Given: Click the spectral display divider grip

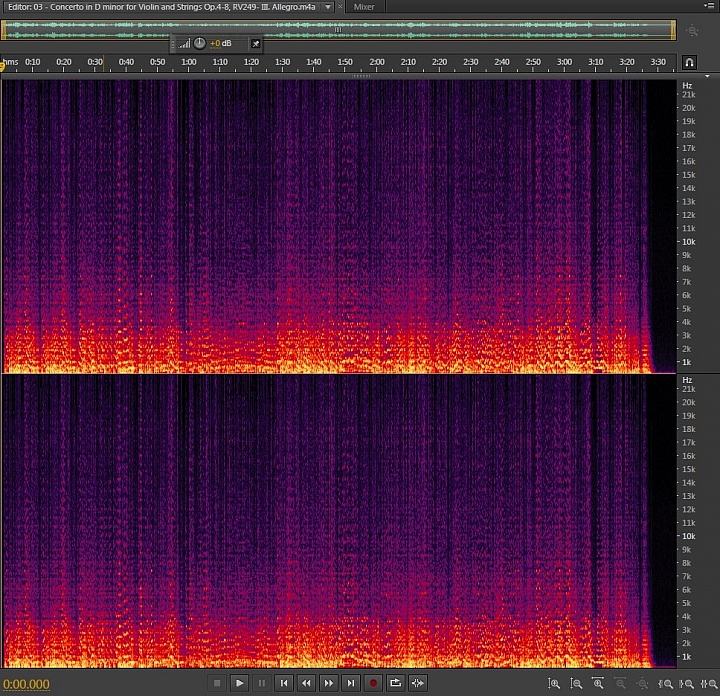Looking at the screenshot, I should click(x=361, y=76).
